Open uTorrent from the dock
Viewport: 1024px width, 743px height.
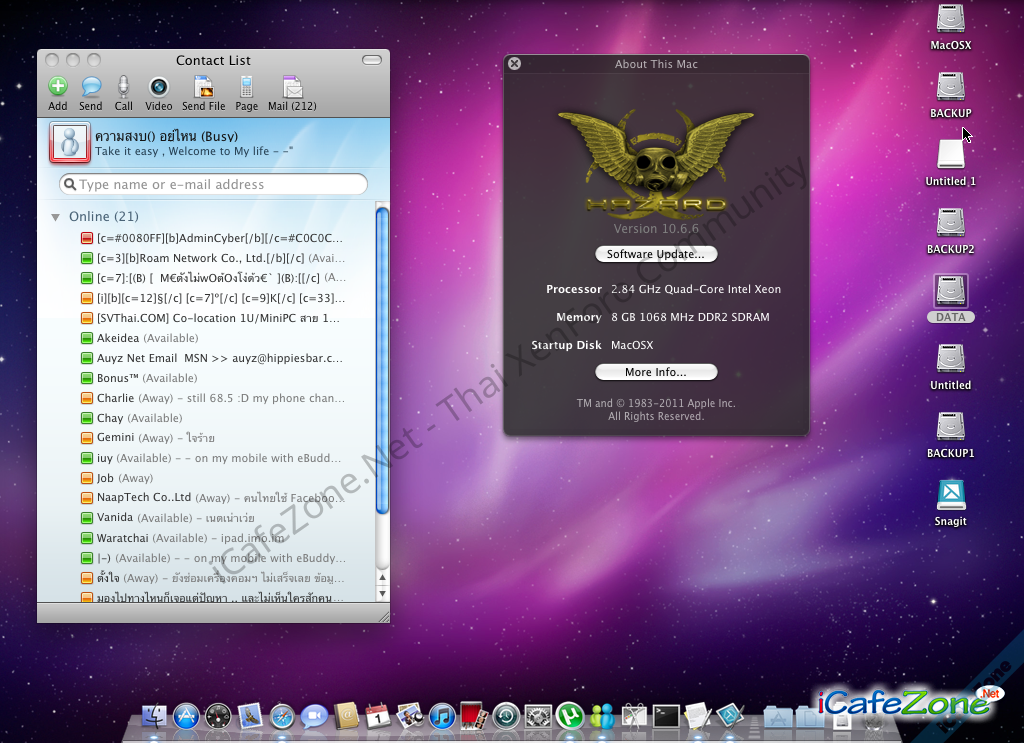point(570,716)
